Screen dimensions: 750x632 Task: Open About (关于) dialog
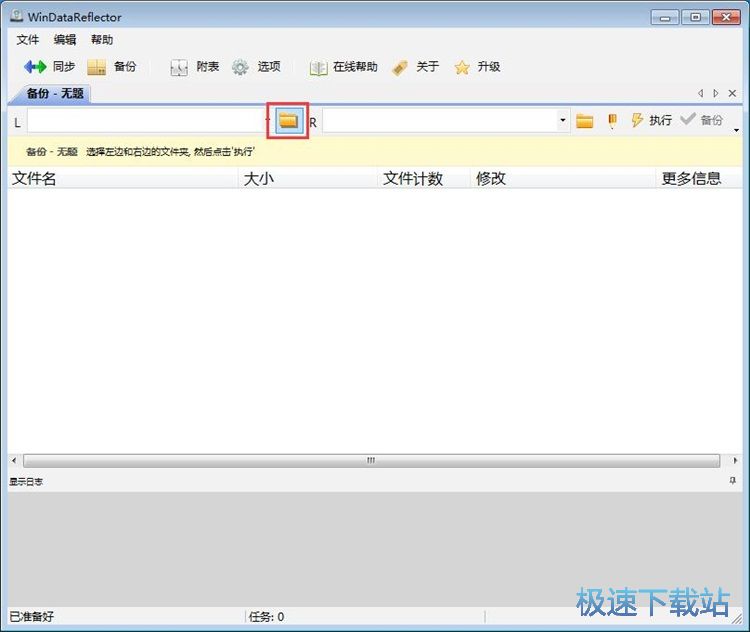[415, 67]
